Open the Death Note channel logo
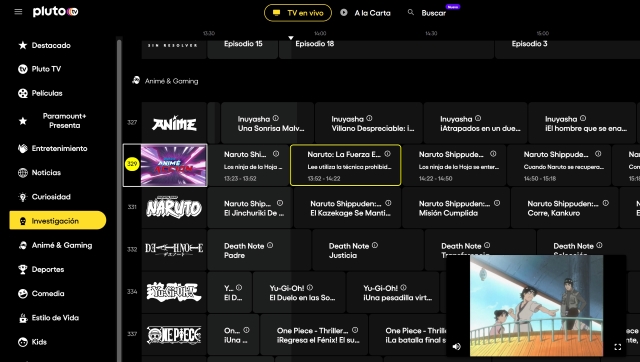Screen dimensions: 640x362 (174, 249)
